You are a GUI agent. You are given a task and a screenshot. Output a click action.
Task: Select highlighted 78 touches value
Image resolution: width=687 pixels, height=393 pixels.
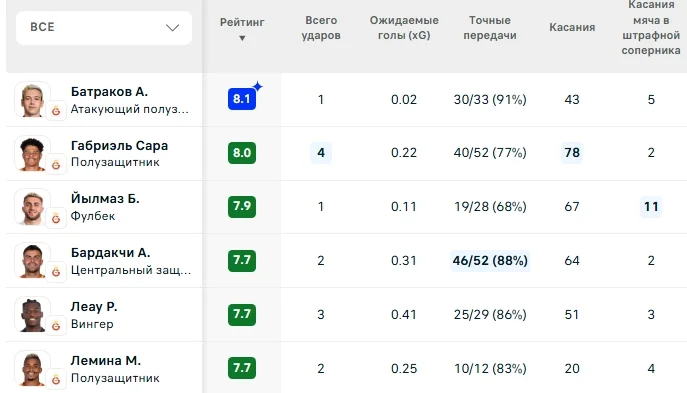point(572,153)
